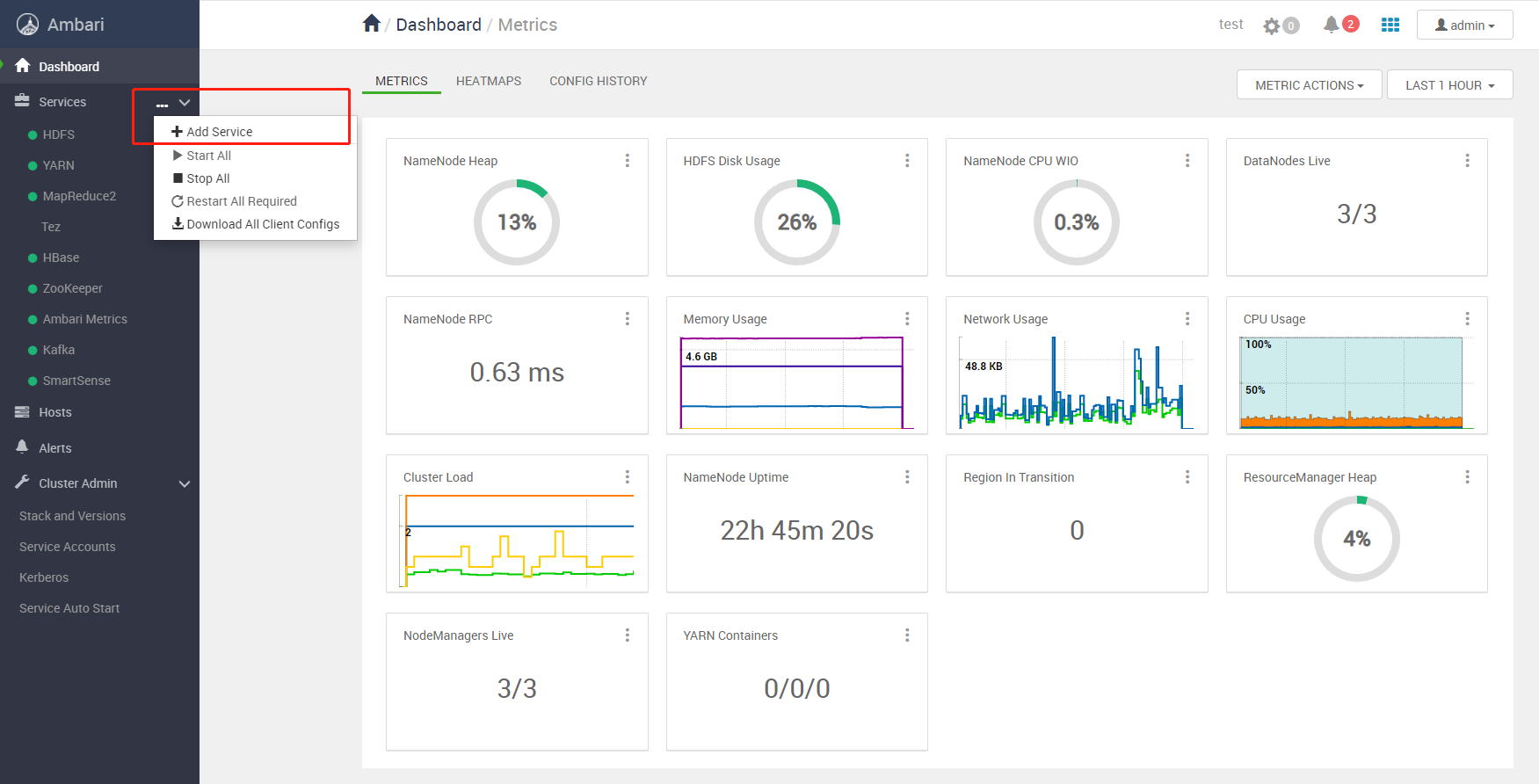Open NodeManagers Live widget options menu

click(x=628, y=635)
